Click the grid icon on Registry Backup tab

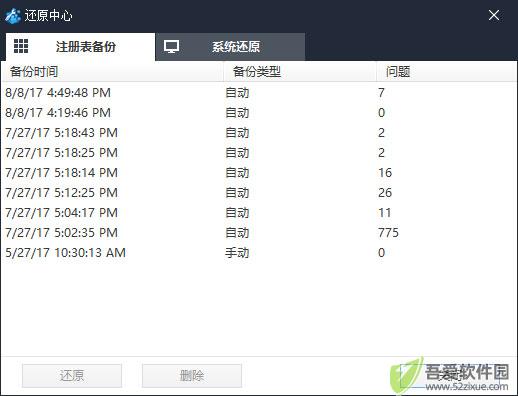tap(21, 46)
